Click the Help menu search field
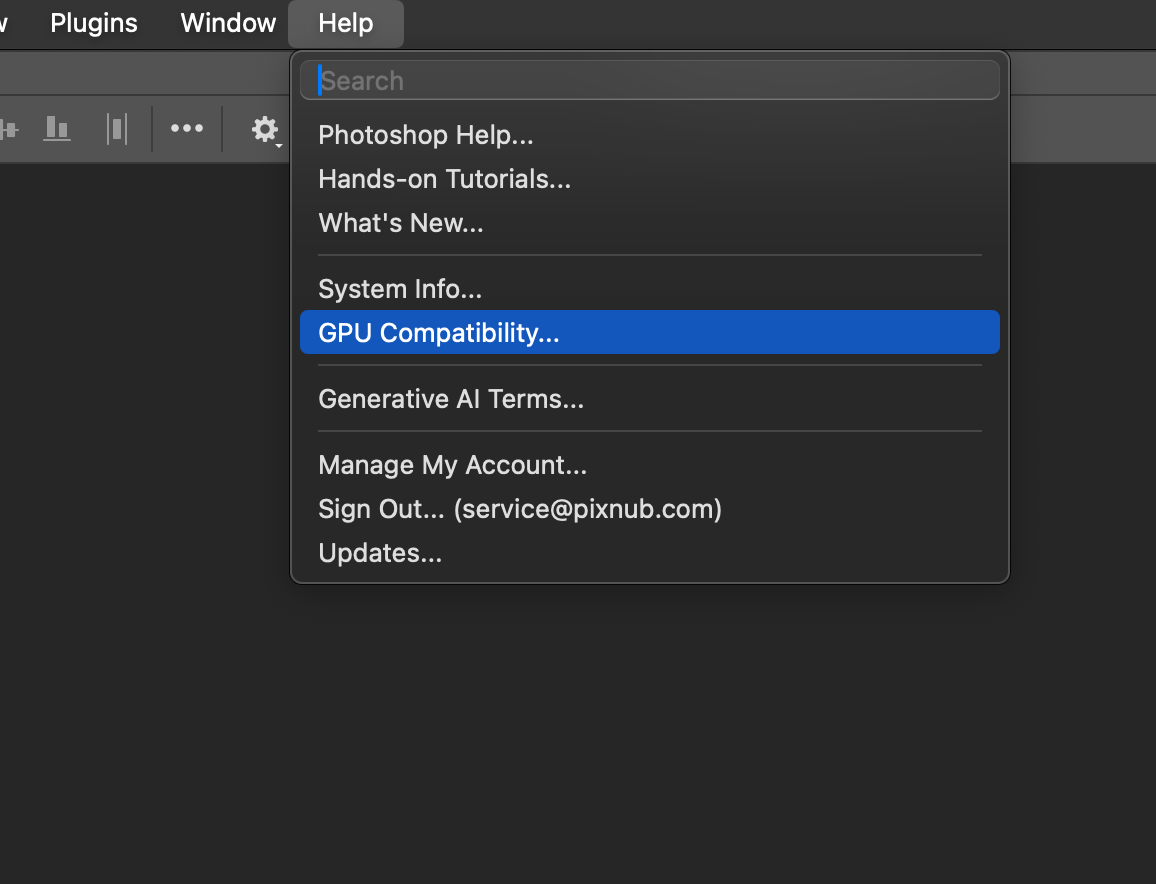The image size is (1156, 884). (650, 80)
